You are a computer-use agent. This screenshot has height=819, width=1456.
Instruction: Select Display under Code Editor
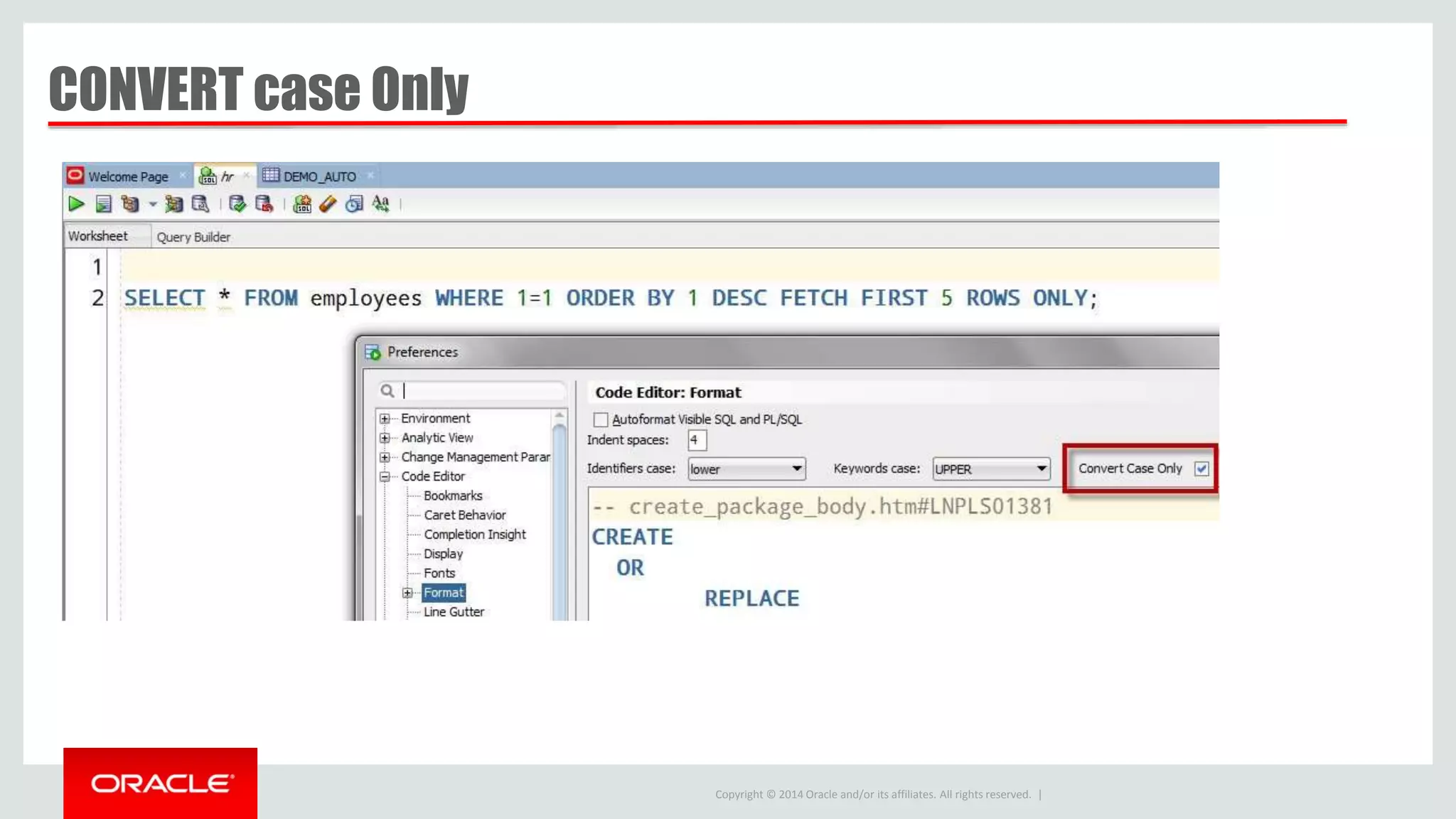pos(443,554)
